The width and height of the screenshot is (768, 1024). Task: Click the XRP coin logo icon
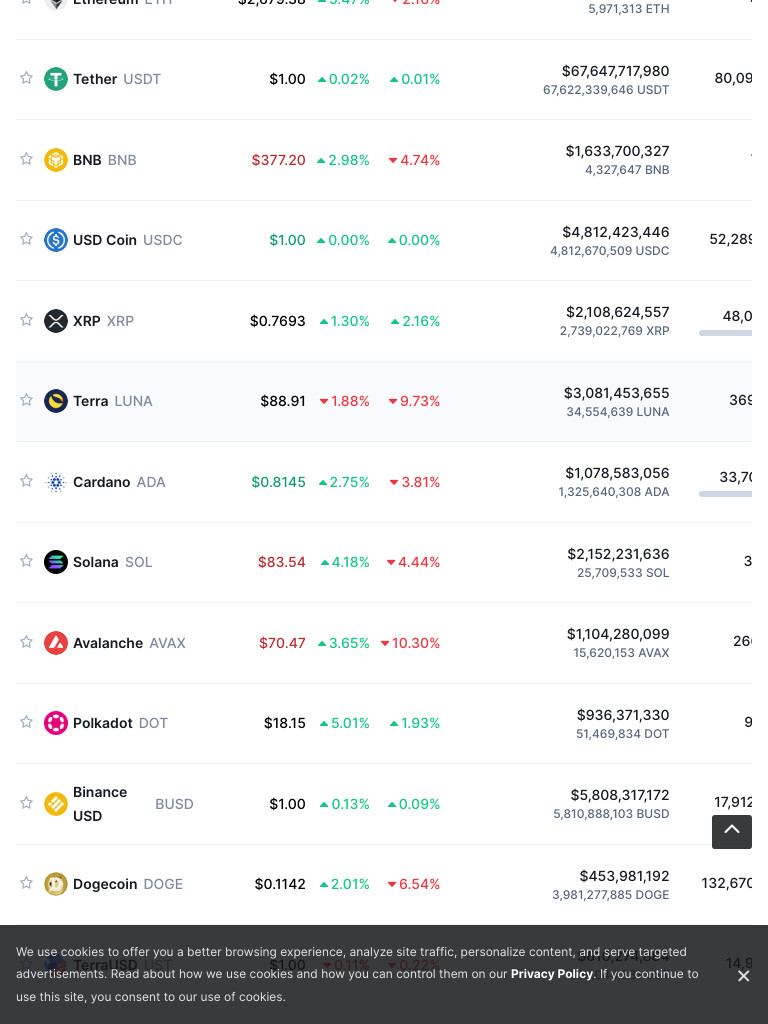click(56, 321)
